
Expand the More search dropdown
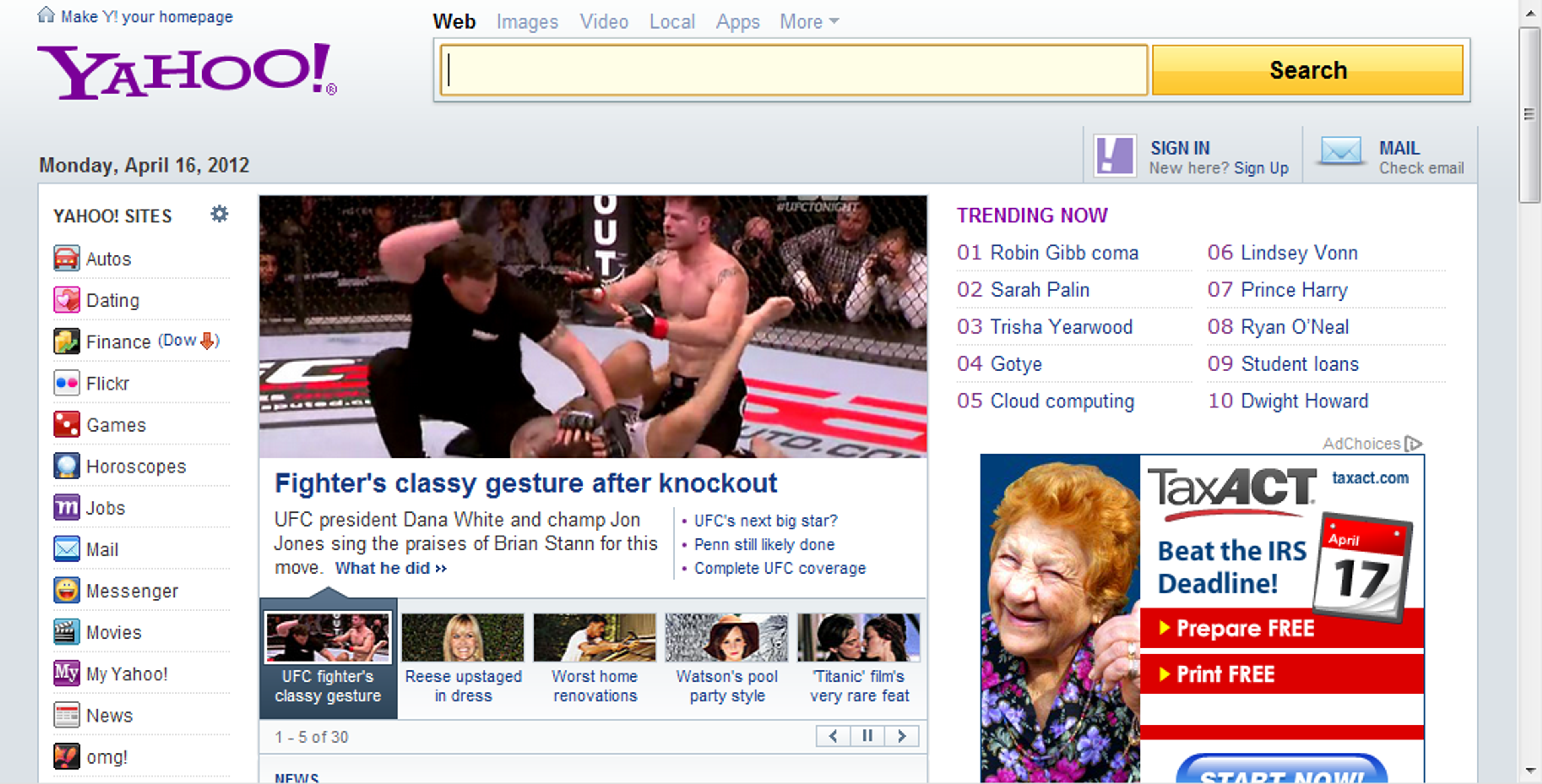pyautogui.click(x=809, y=22)
